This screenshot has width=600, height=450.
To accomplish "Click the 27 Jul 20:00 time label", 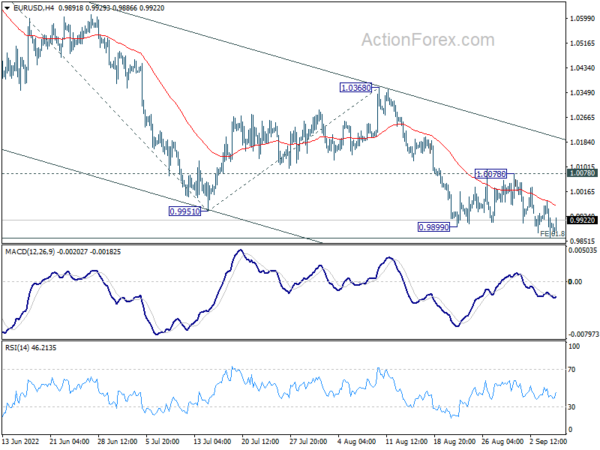I will 309,441.
